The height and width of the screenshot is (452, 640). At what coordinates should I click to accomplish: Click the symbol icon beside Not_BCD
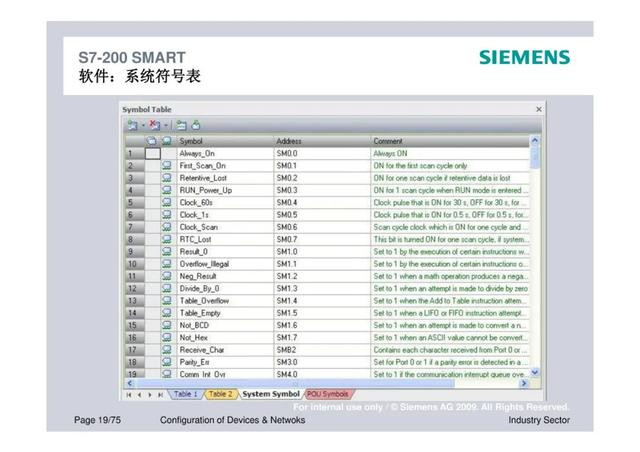click(x=167, y=325)
